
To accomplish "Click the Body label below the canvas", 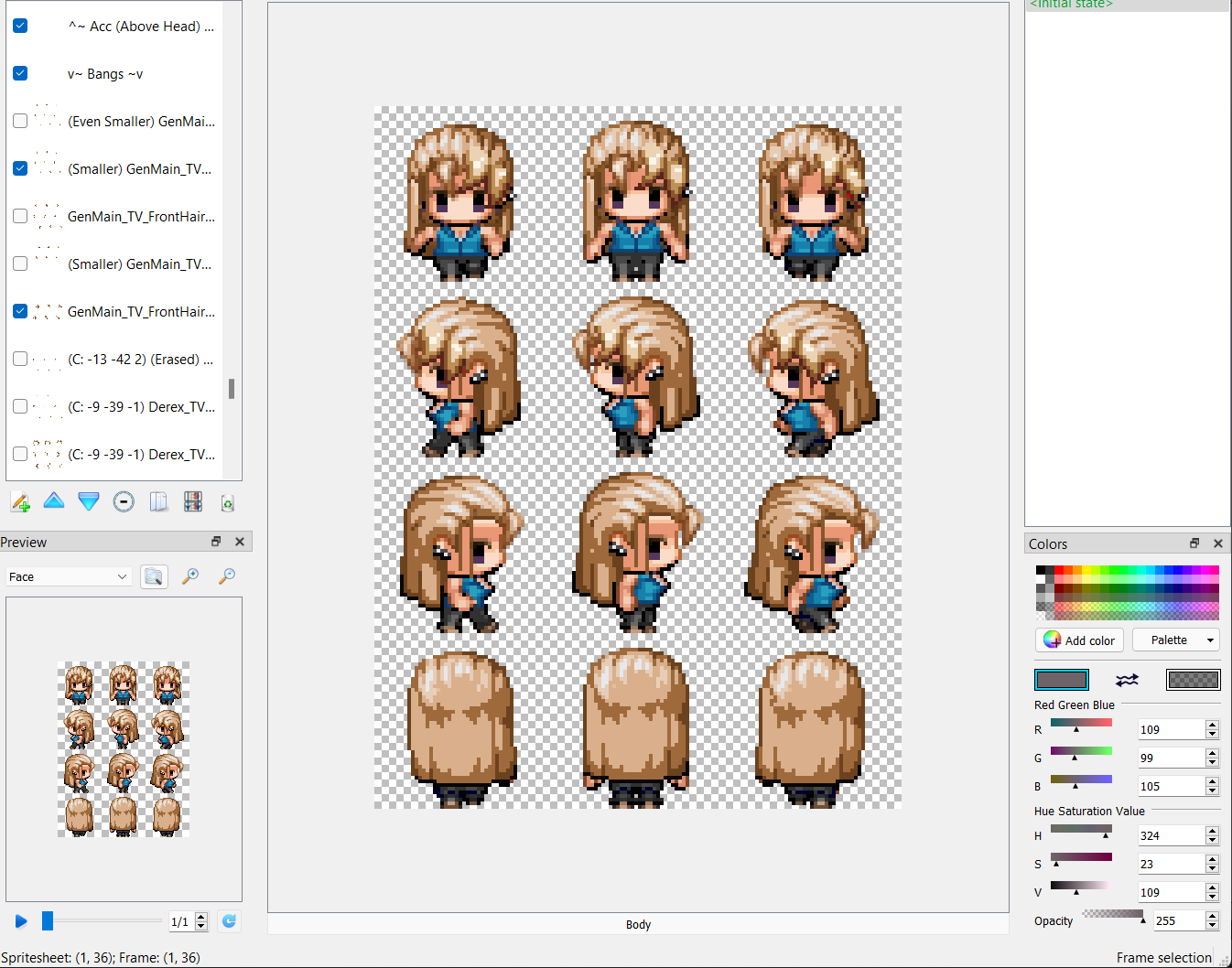I will point(638,924).
